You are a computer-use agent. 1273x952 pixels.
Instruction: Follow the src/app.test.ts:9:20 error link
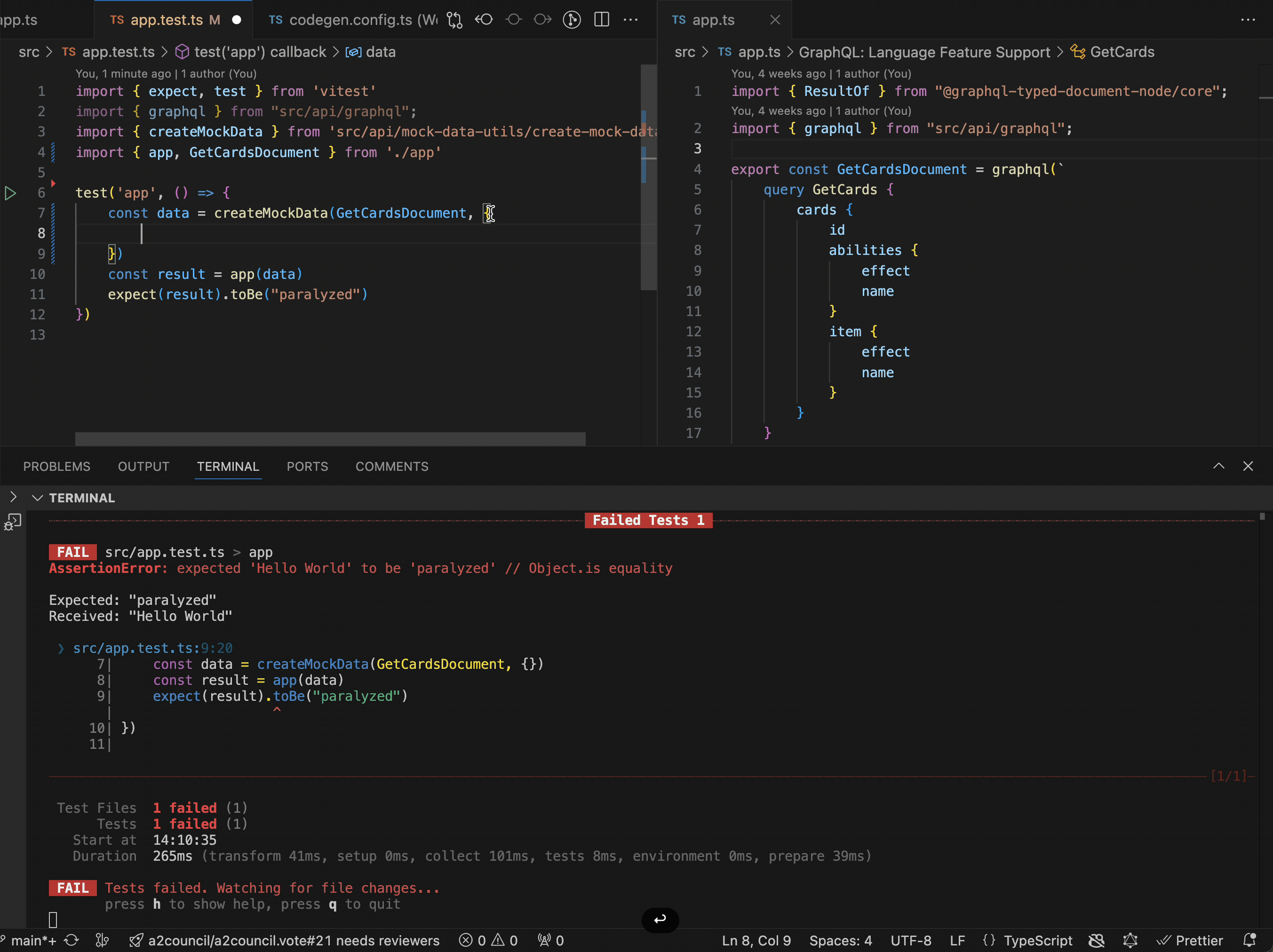tap(152, 648)
